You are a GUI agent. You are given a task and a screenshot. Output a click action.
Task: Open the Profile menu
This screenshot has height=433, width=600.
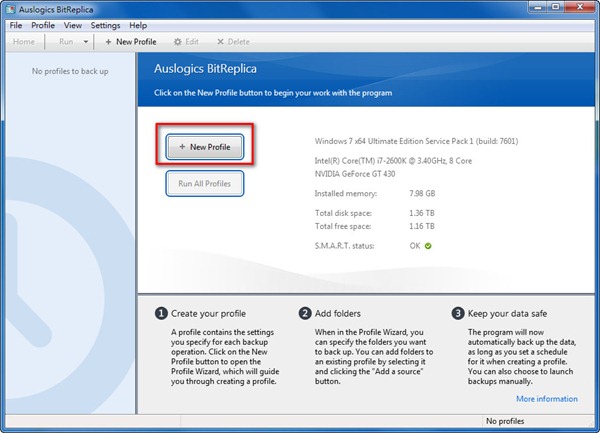43,25
